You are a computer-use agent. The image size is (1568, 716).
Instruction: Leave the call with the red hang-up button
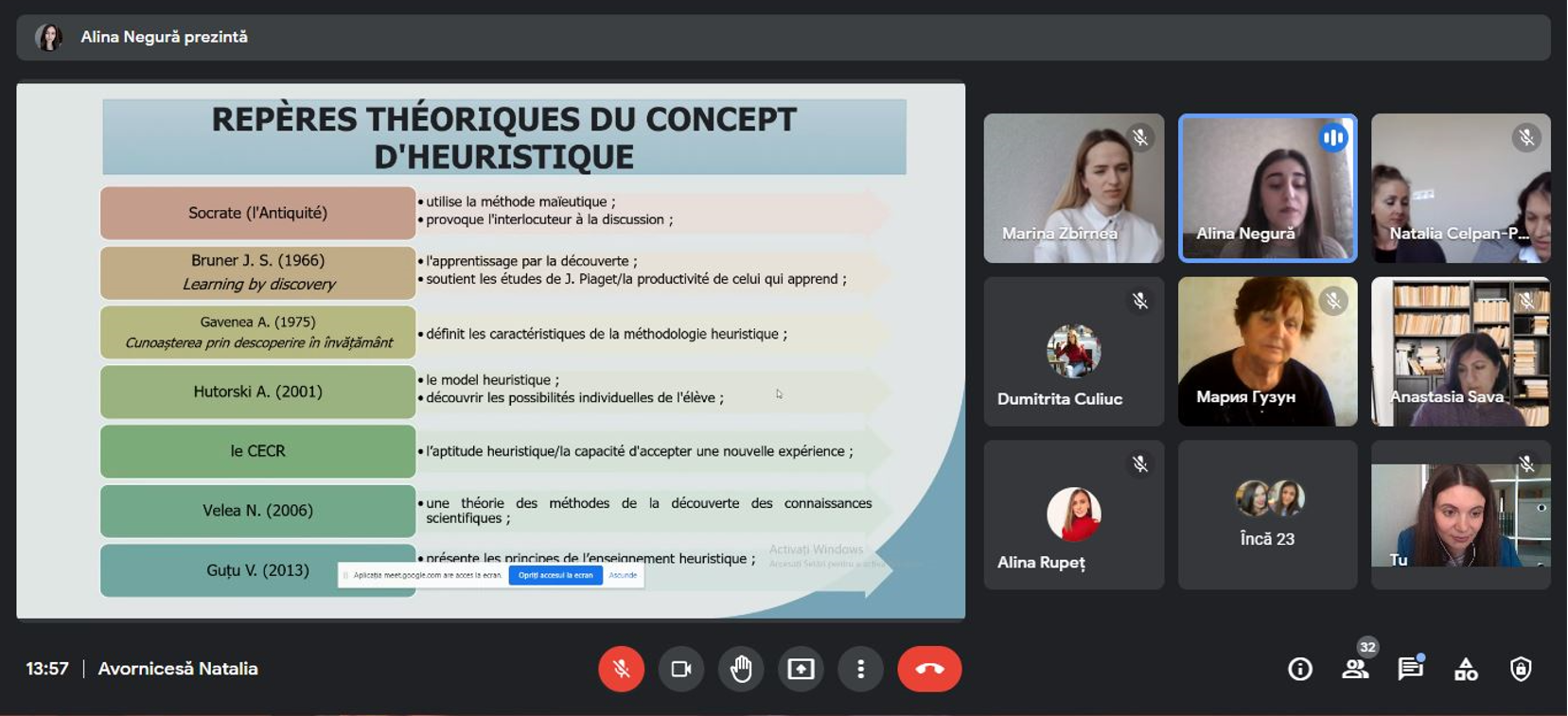point(929,669)
